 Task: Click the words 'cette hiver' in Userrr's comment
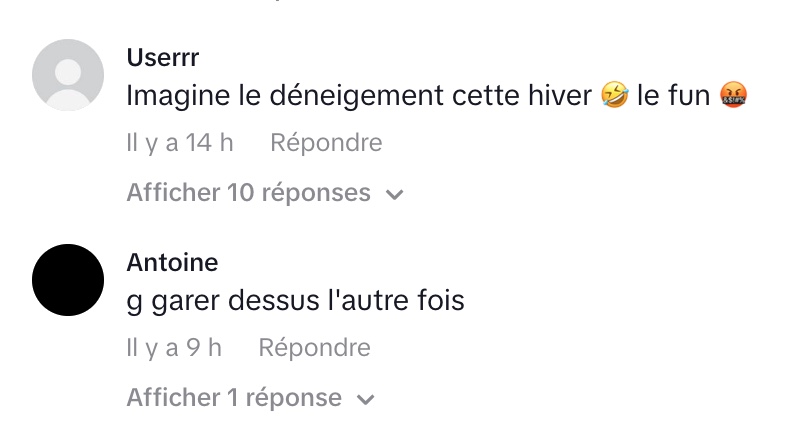pos(522,95)
